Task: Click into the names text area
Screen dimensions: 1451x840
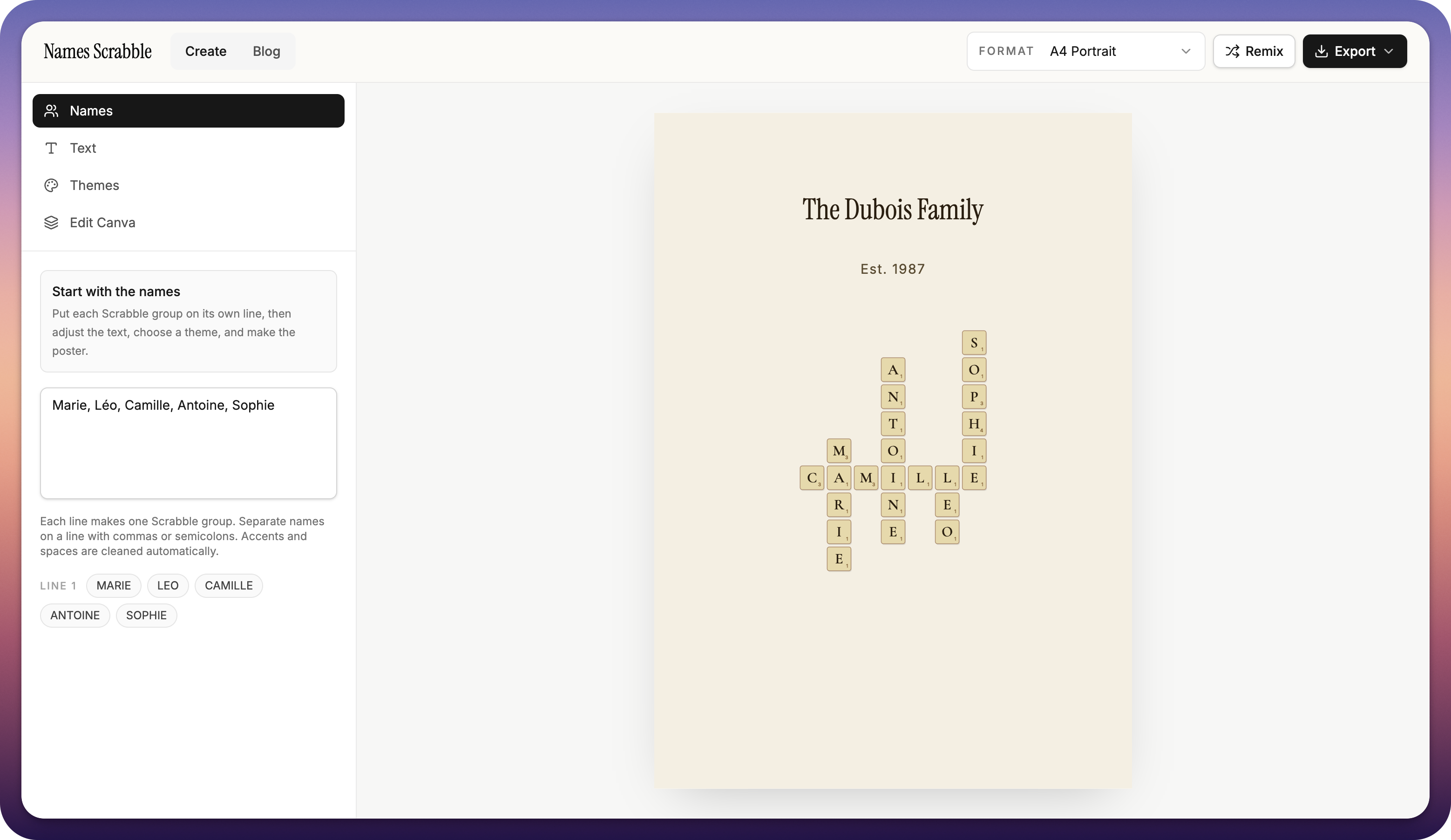Action: coord(188,443)
